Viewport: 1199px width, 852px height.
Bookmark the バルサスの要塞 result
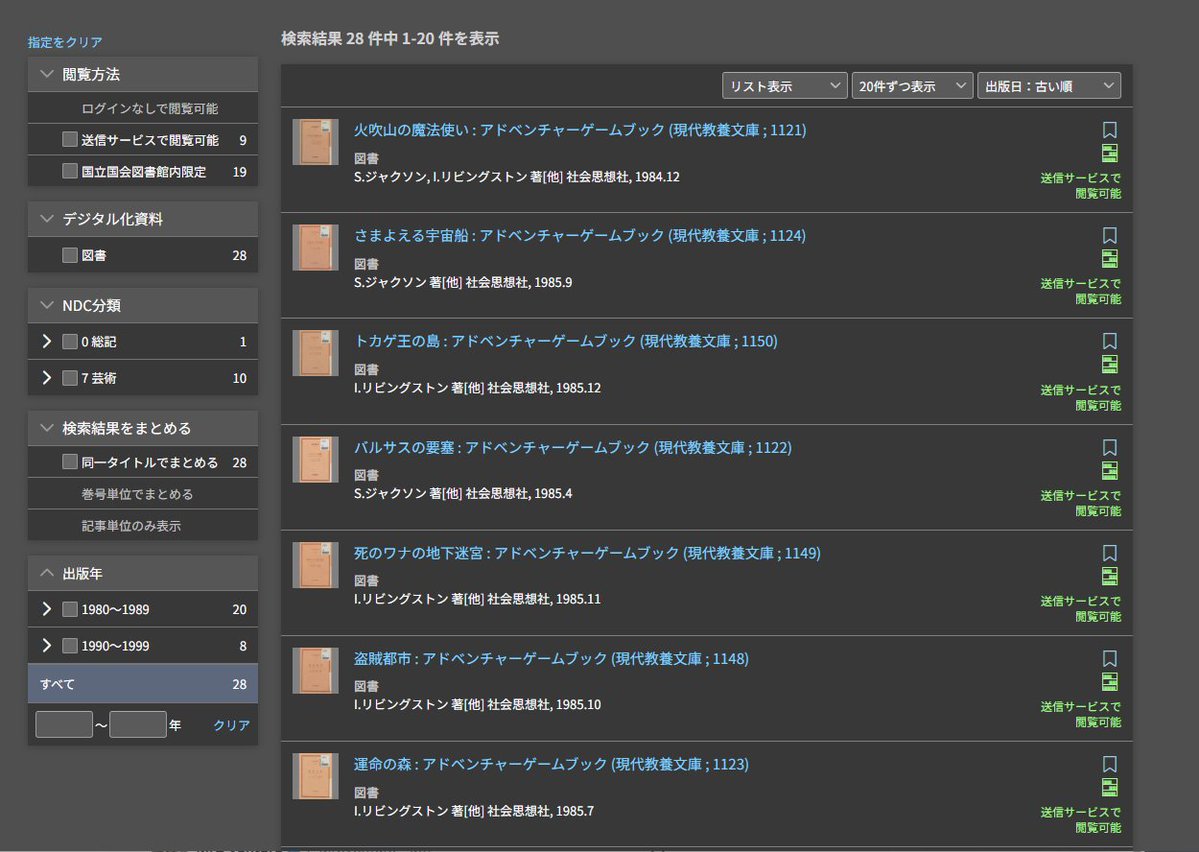(x=1110, y=447)
